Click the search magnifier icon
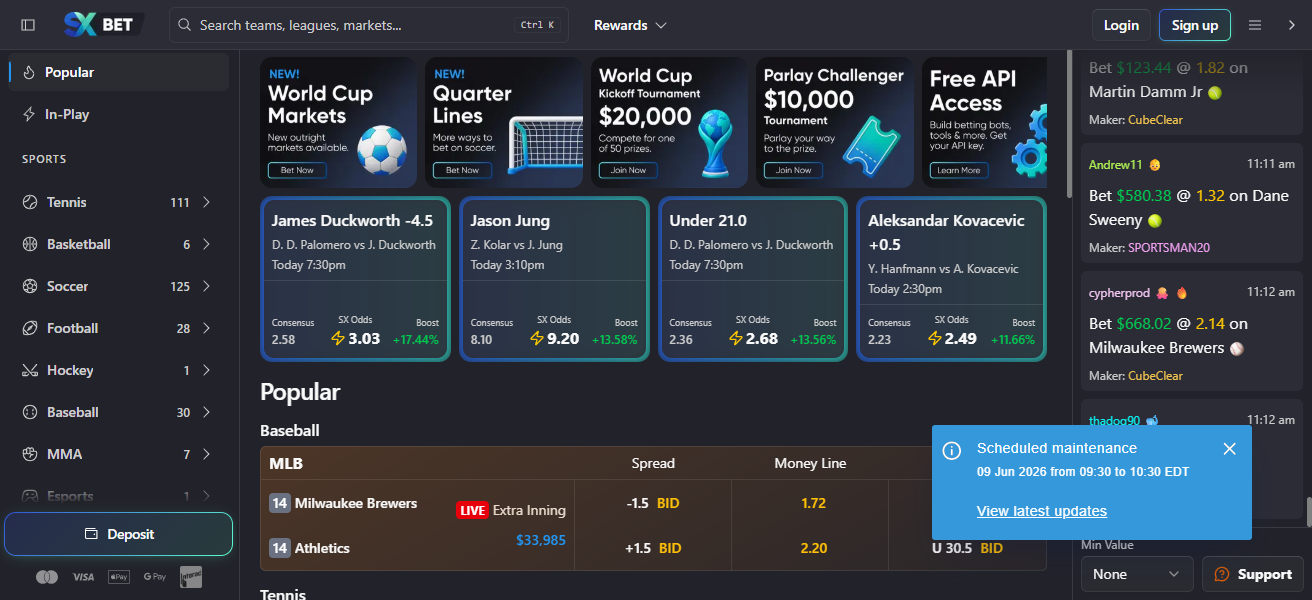This screenshot has width=1312, height=600. point(185,25)
